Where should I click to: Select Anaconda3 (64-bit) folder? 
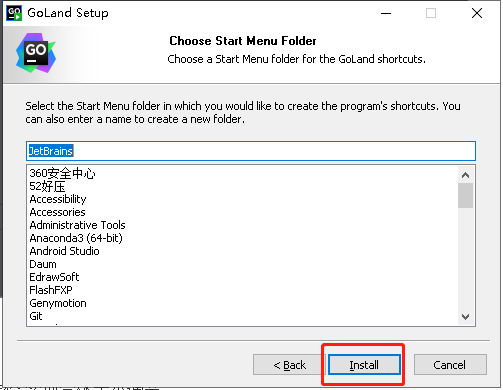point(76,238)
